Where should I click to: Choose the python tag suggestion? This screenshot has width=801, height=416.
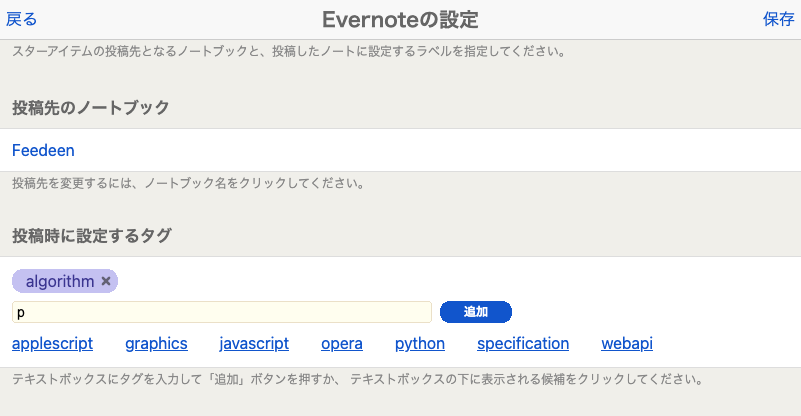[x=420, y=343]
